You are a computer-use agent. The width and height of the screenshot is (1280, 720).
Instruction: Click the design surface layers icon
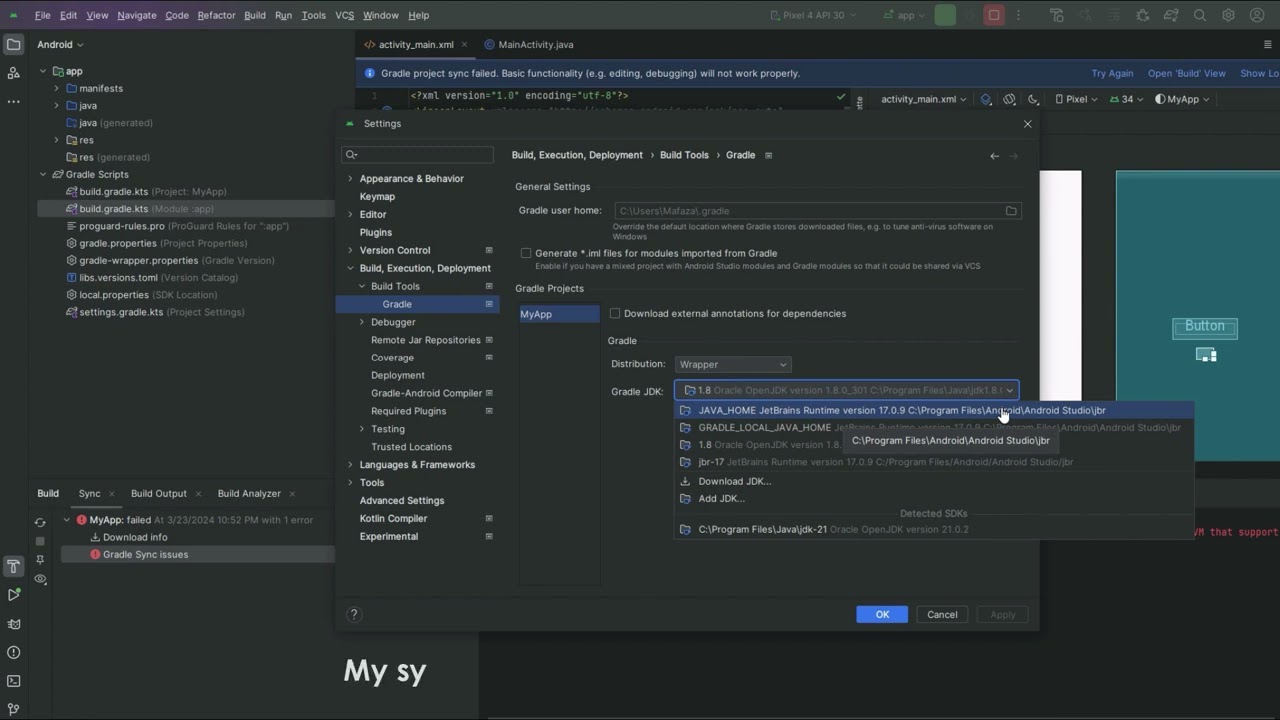[987, 99]
